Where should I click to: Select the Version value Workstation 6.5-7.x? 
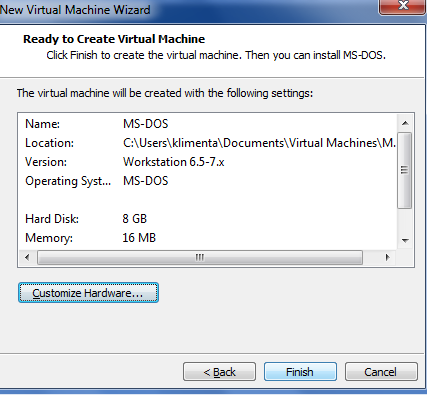click(174, 162)
